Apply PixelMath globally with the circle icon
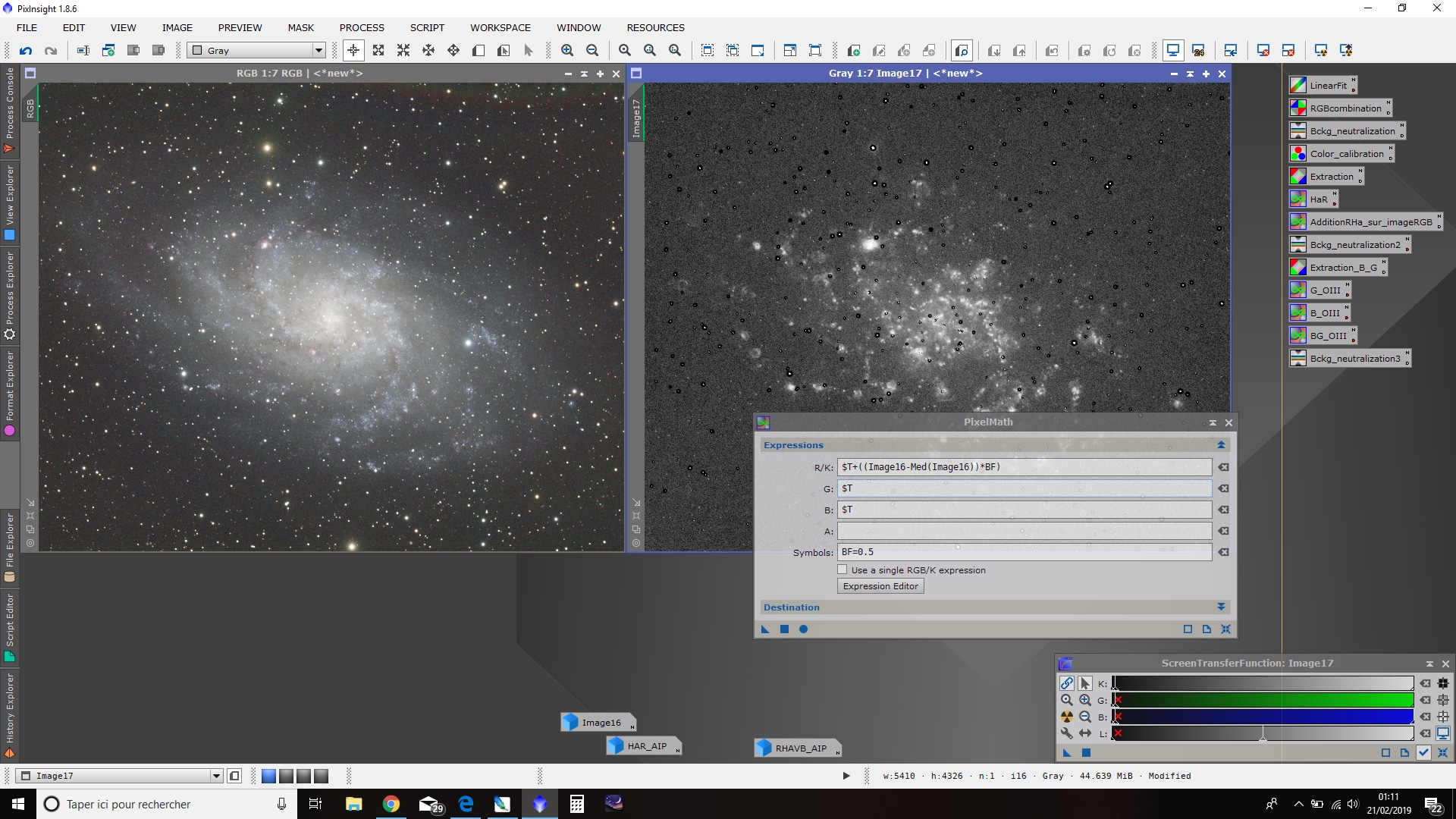 [x=804, y=629]
